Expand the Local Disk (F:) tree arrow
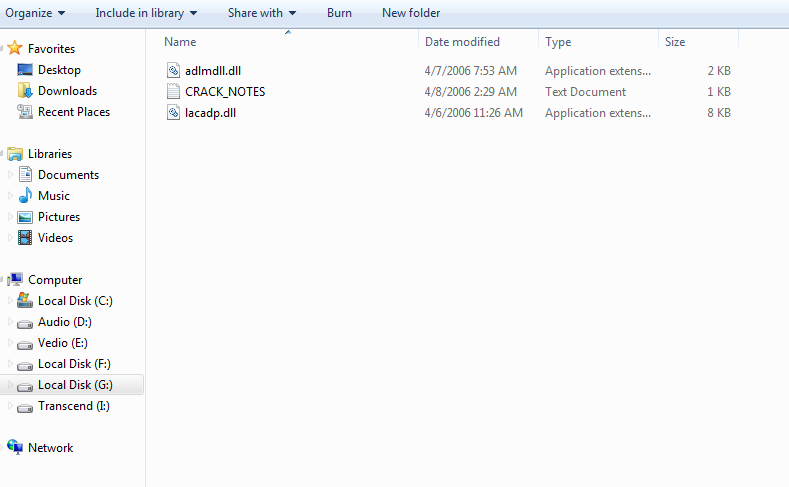789x487 pixels. coord(10,364)
